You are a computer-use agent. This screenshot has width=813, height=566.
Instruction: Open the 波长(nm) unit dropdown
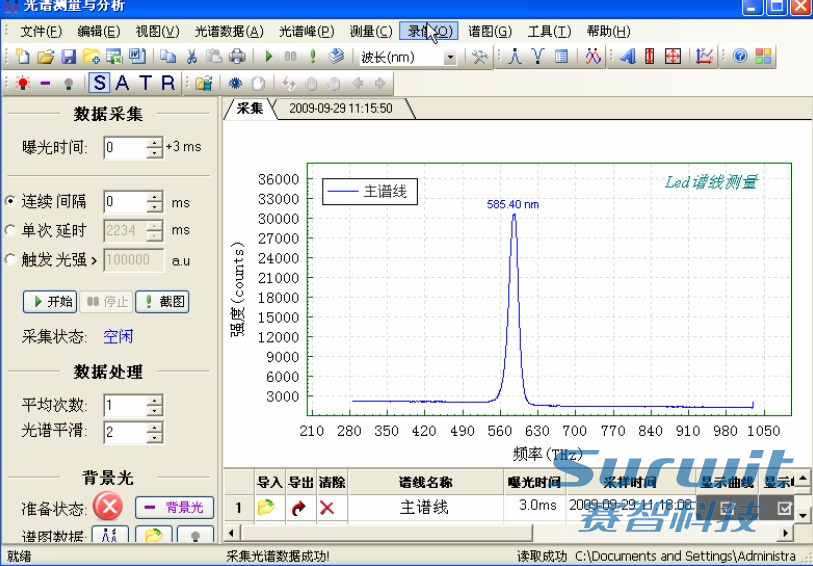[449, 58]
